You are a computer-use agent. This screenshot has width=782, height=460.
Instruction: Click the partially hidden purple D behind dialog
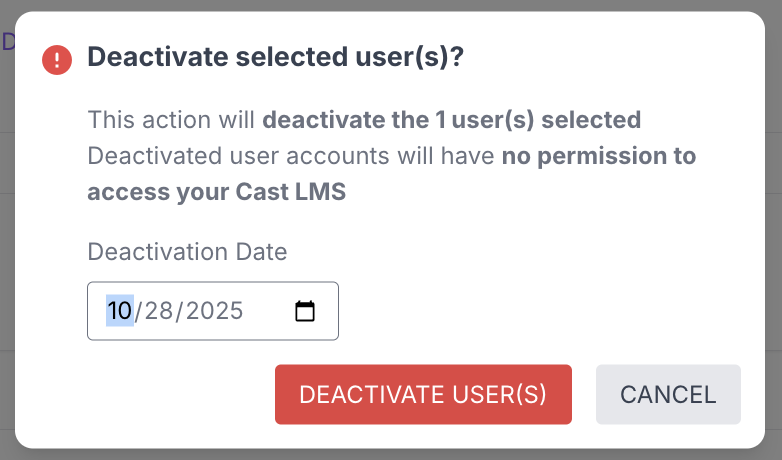[7, 41]
